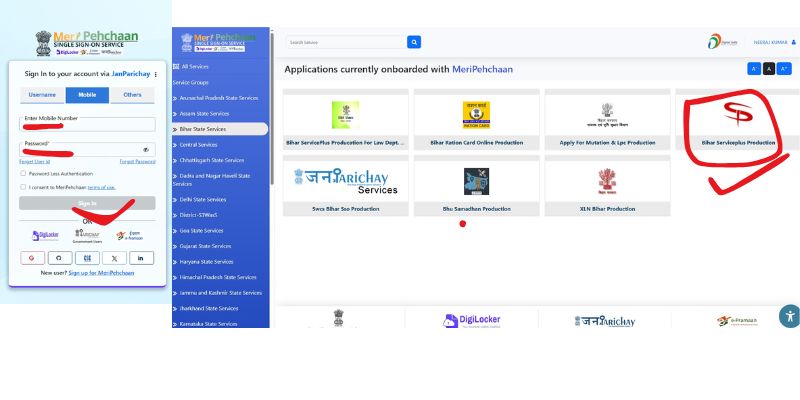The height and width of the screenshot is (400, 800).
Task: Click the black A normal font button
Action: point(769,68)
